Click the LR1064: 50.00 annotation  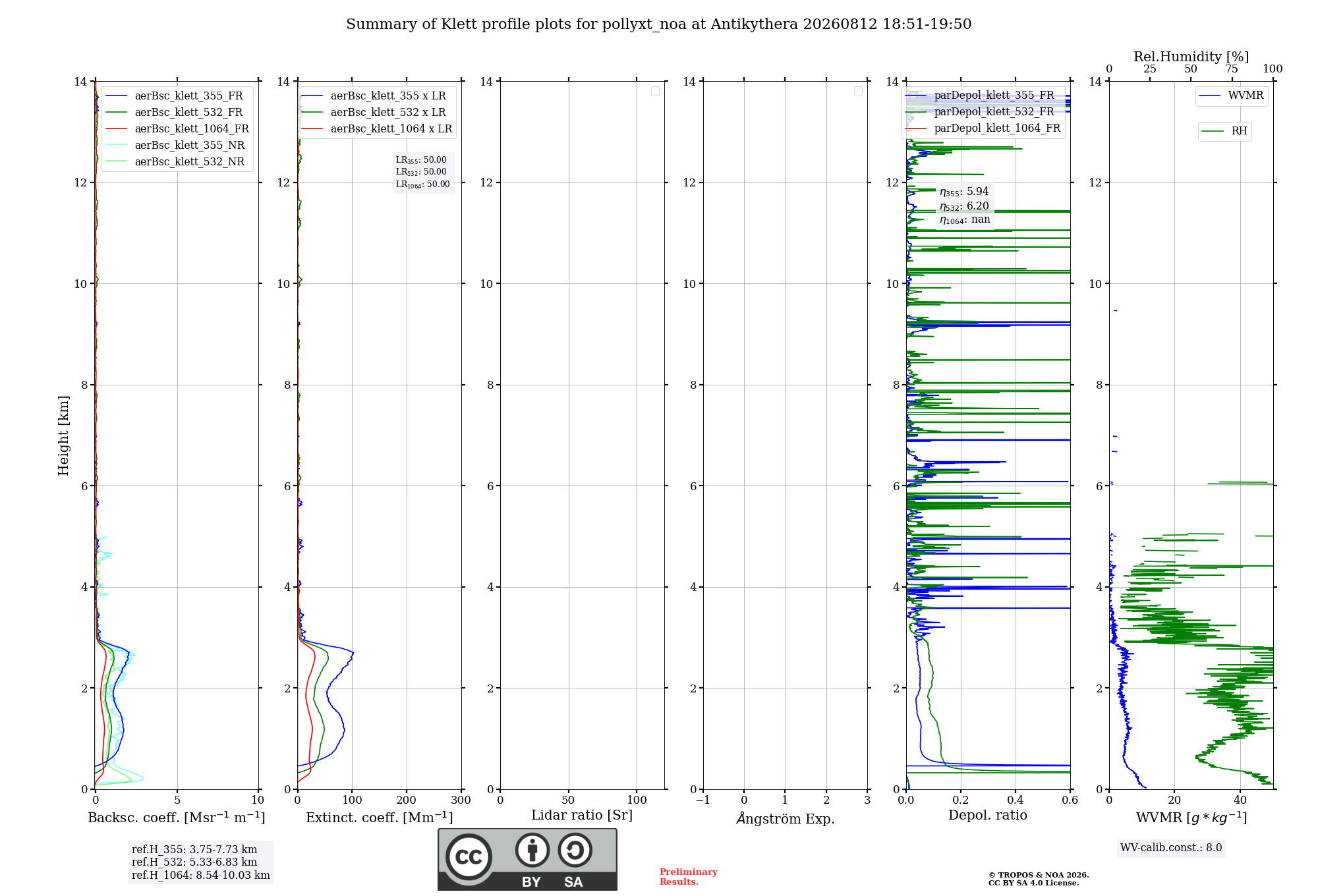click(x=423, y=184)
